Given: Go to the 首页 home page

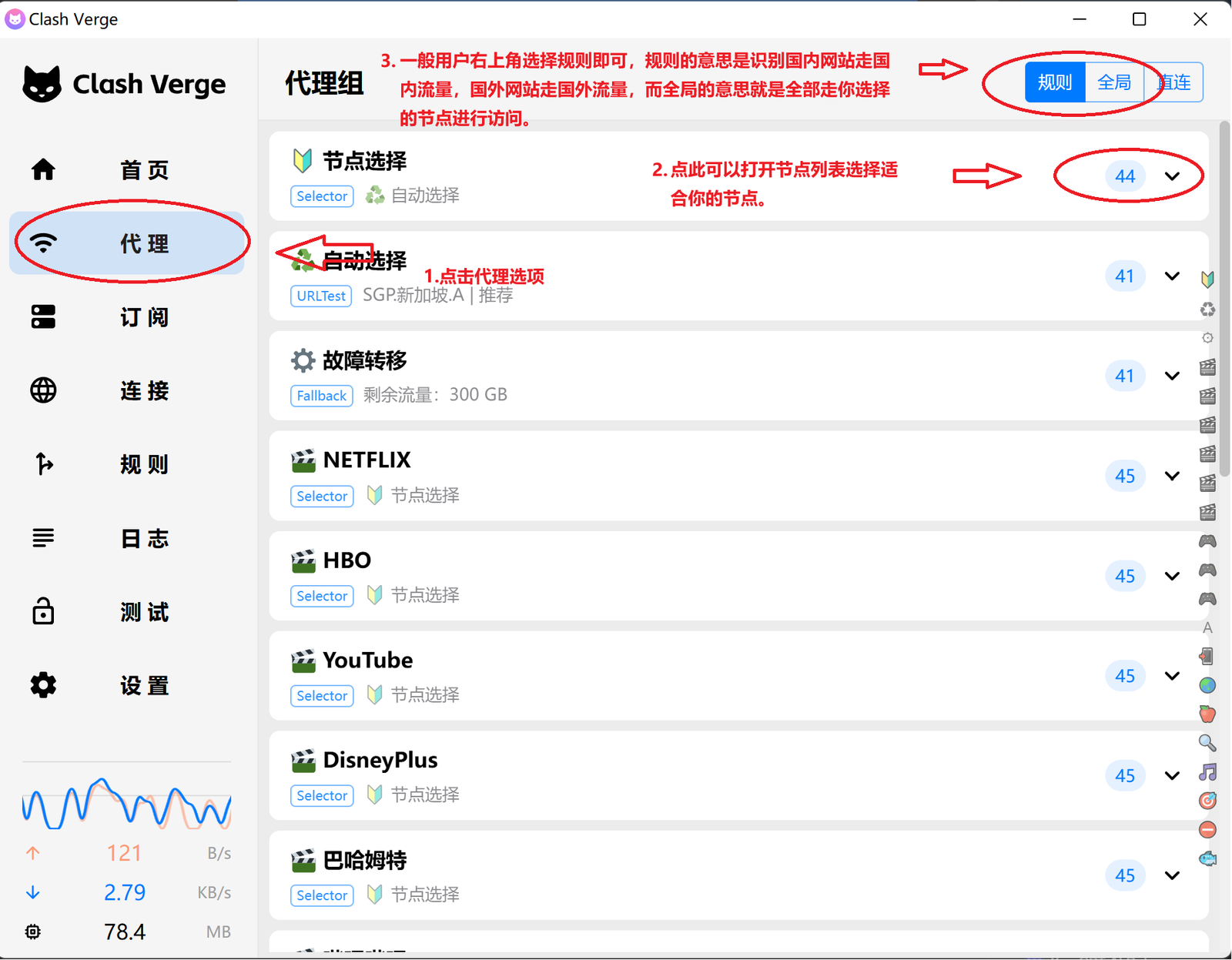Looking at the screenshot, I should point(126,169).
